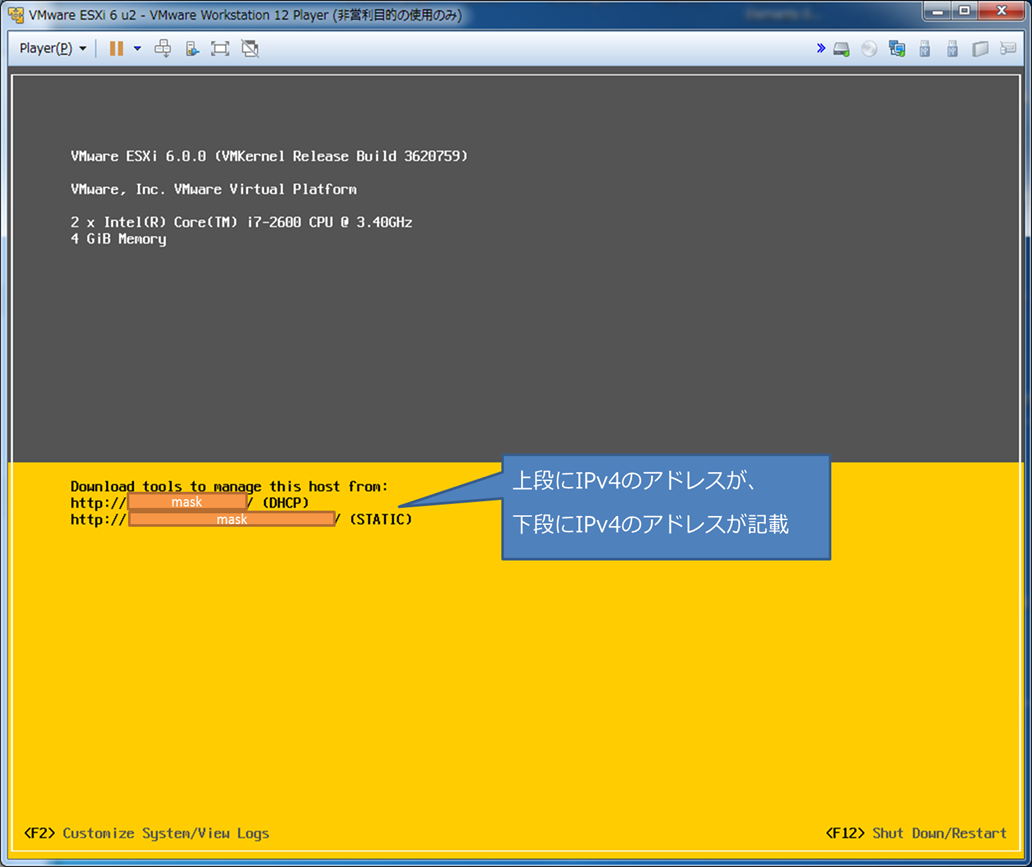
Task: Enter full screen mode
Action: tap(219, 48)
